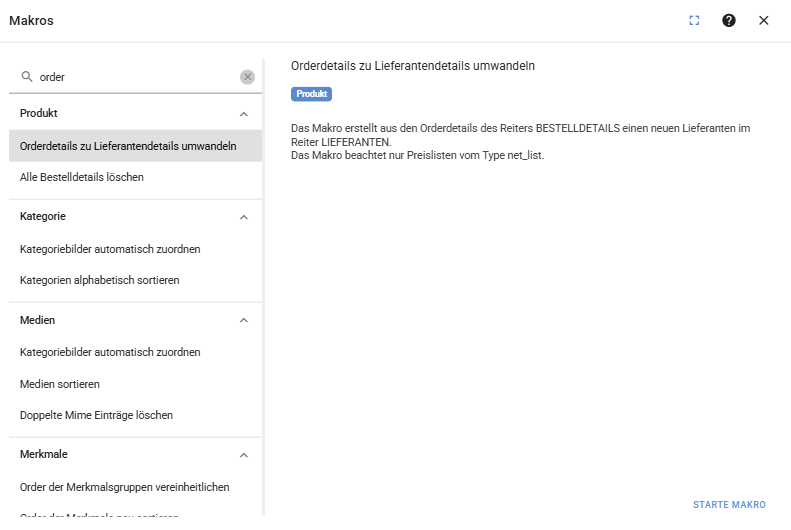Click the blue Produkt tag badge
The width and height of the screenshot is (791, 530).
[311, 94]
